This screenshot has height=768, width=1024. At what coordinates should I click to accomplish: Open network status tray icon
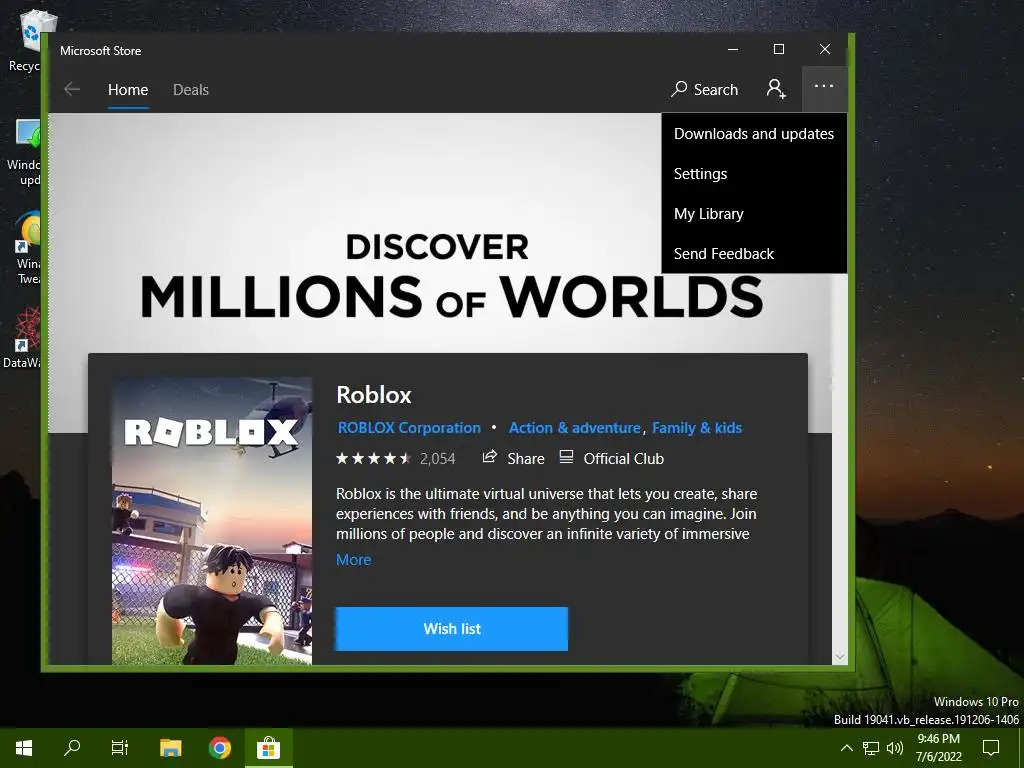[x=871, y=748]
